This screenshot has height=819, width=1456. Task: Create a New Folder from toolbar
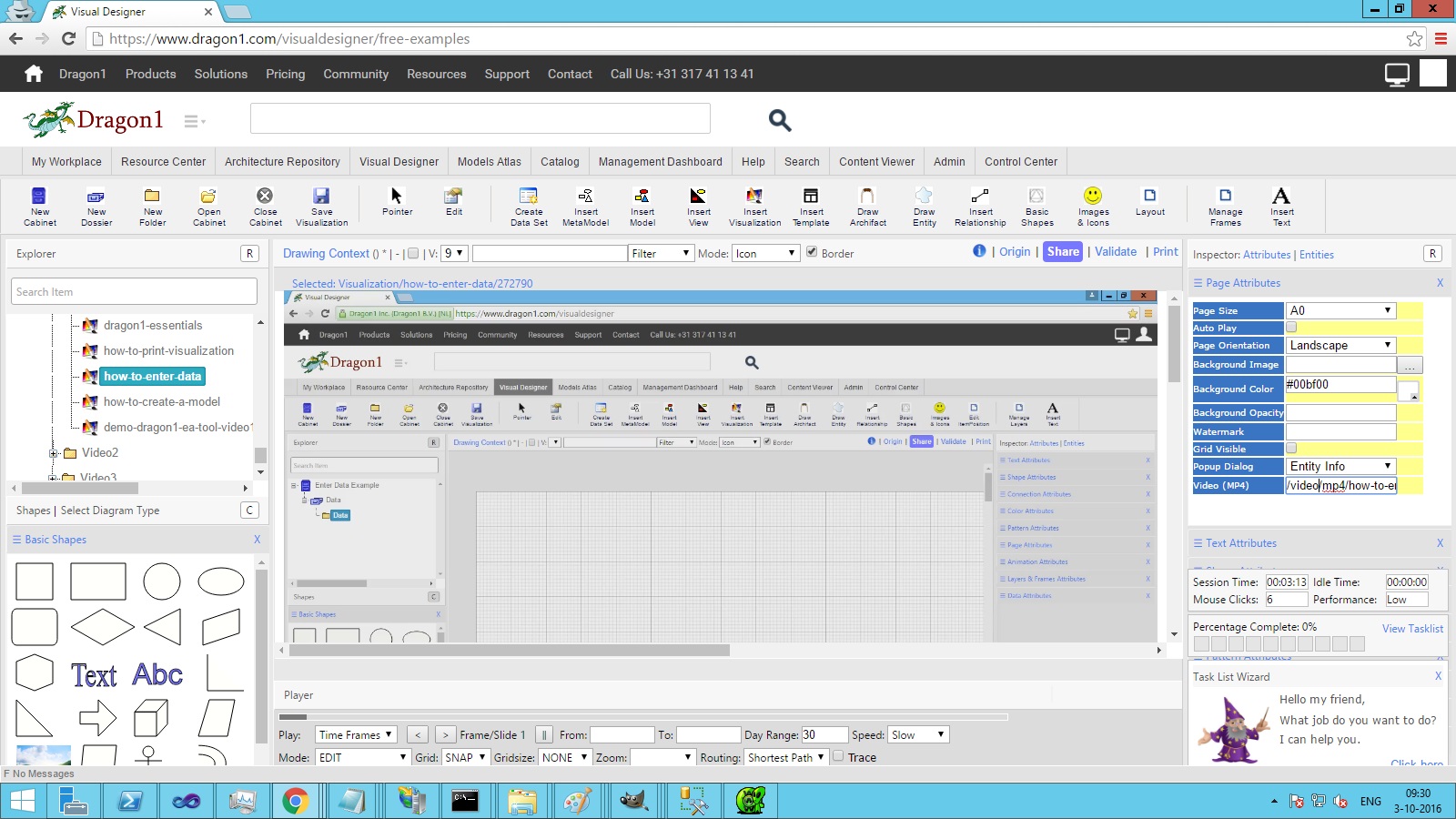pos(152,206)
